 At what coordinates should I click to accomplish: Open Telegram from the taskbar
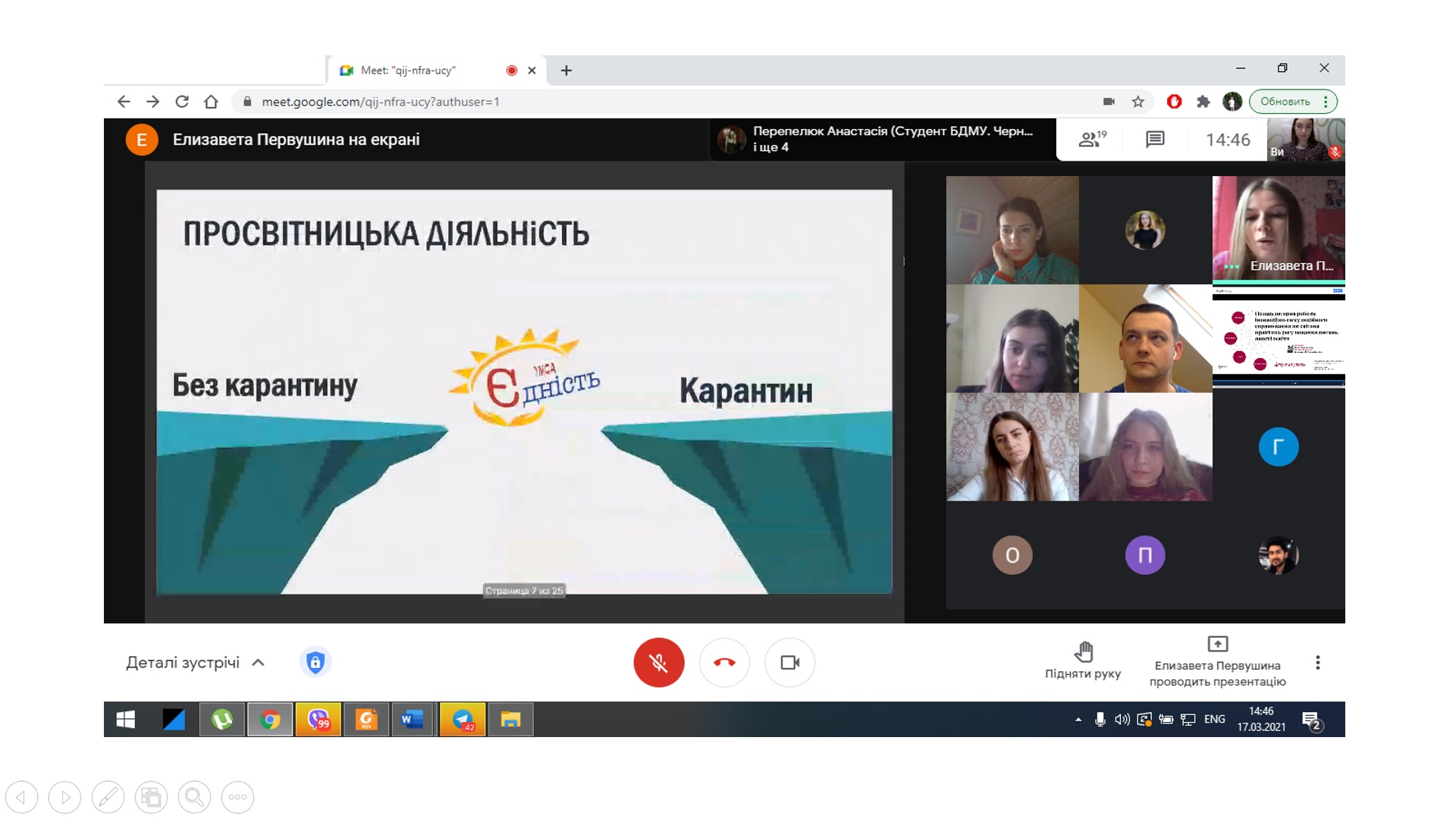(x=463, y=720)
